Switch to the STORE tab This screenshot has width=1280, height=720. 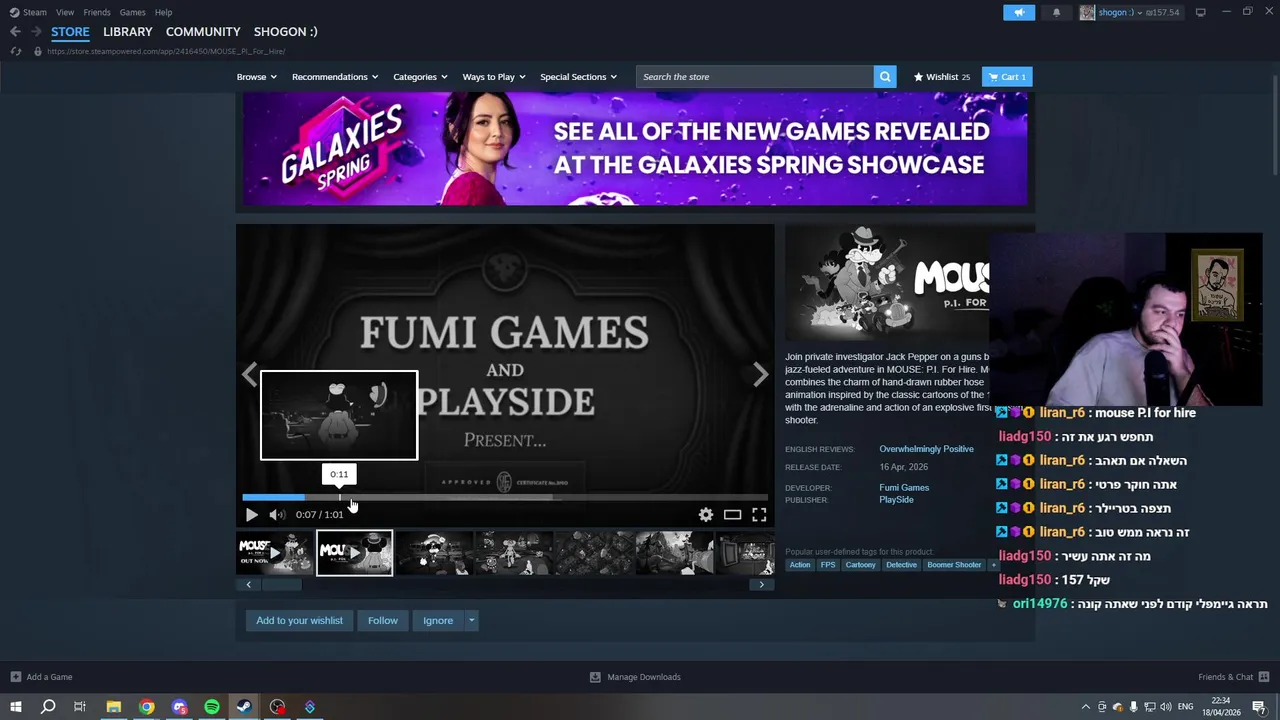(70, 32)
